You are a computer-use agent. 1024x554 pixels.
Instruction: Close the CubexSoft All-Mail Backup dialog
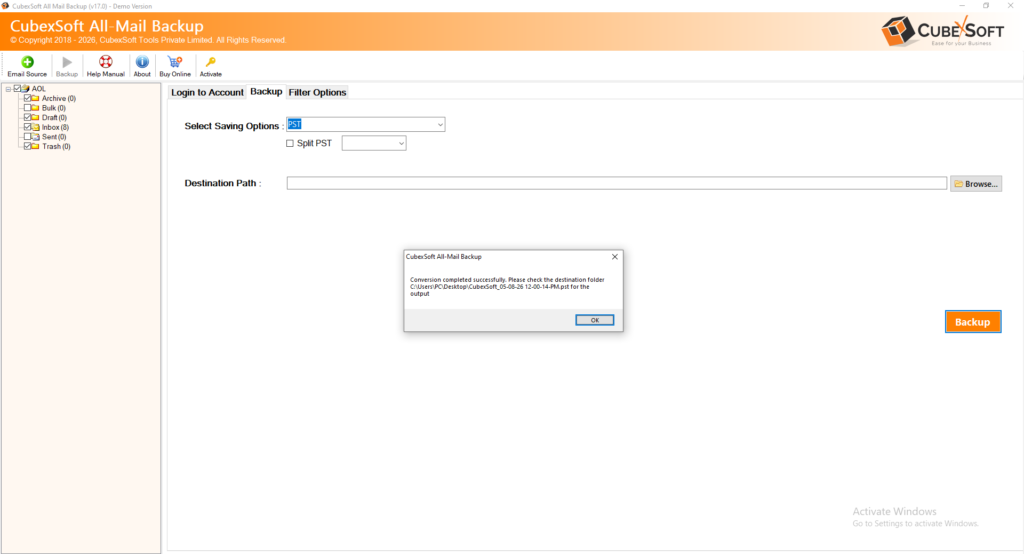click(615, 257)
